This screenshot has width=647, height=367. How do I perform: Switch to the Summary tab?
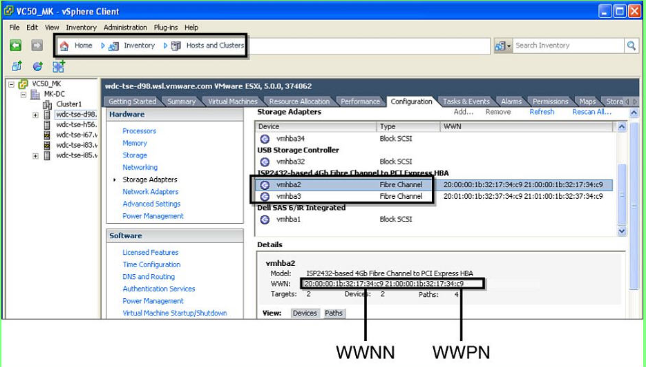[x=181, y=102]
